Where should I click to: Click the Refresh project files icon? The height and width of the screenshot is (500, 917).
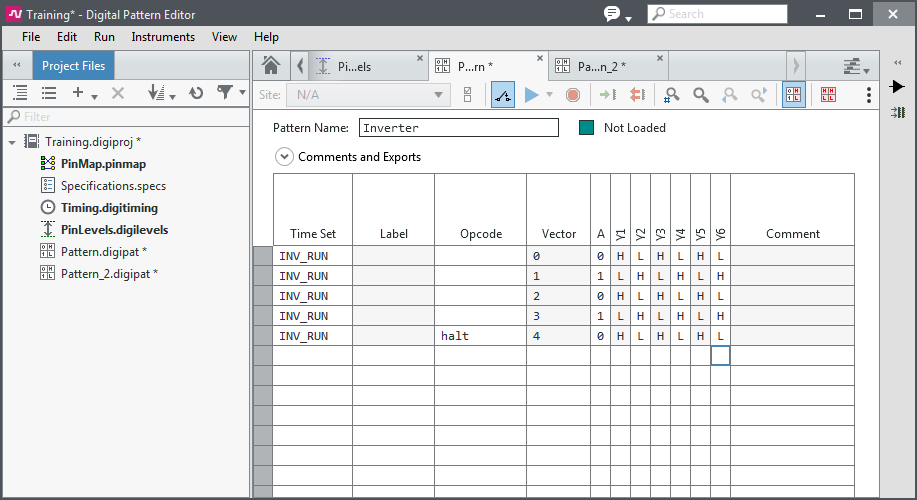coord(196,93)
